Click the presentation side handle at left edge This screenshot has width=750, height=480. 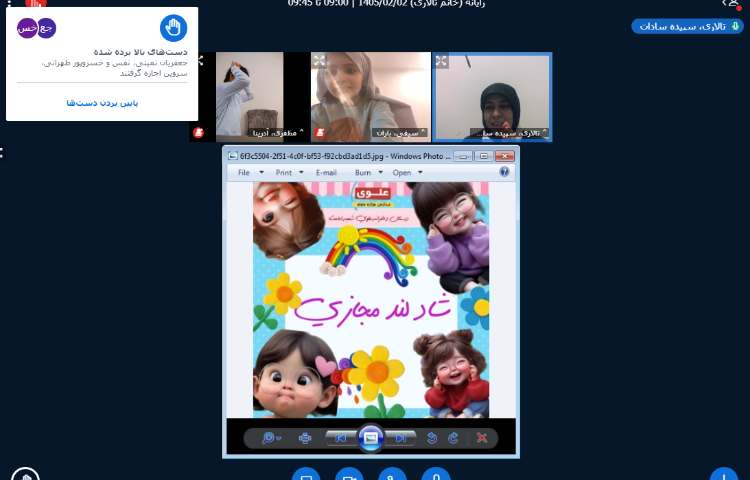[x=2, y=153]
